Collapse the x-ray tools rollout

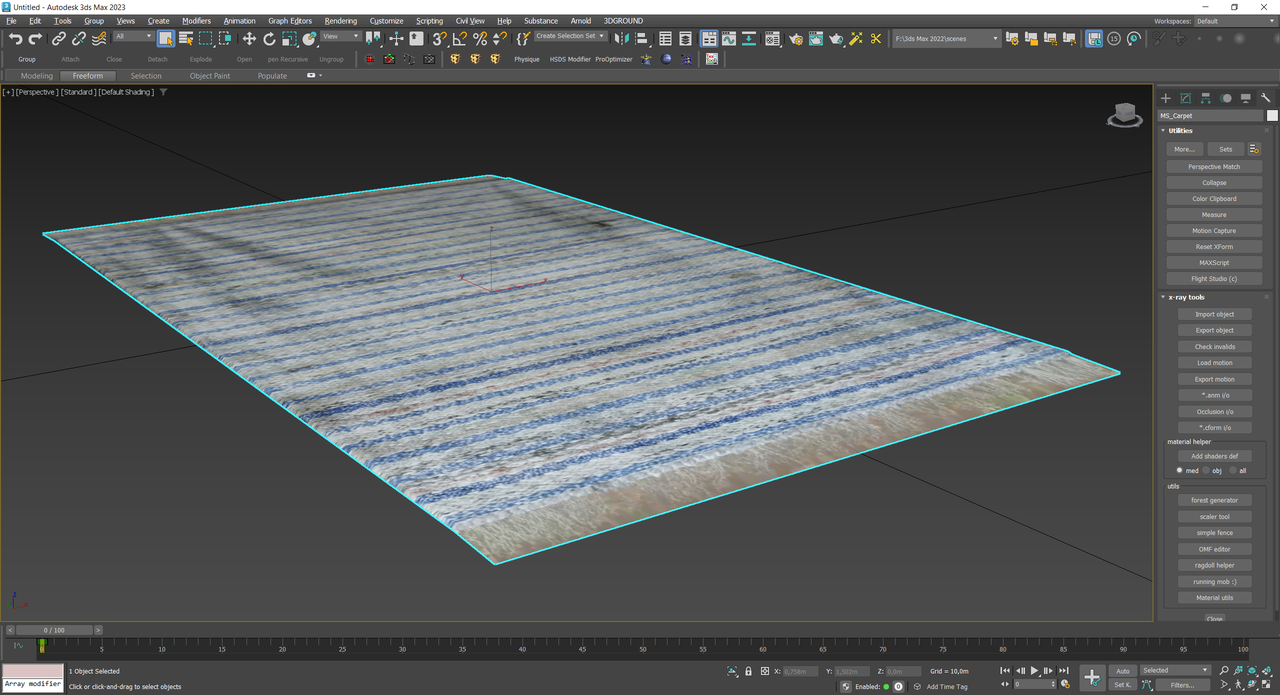point(1187,297)
